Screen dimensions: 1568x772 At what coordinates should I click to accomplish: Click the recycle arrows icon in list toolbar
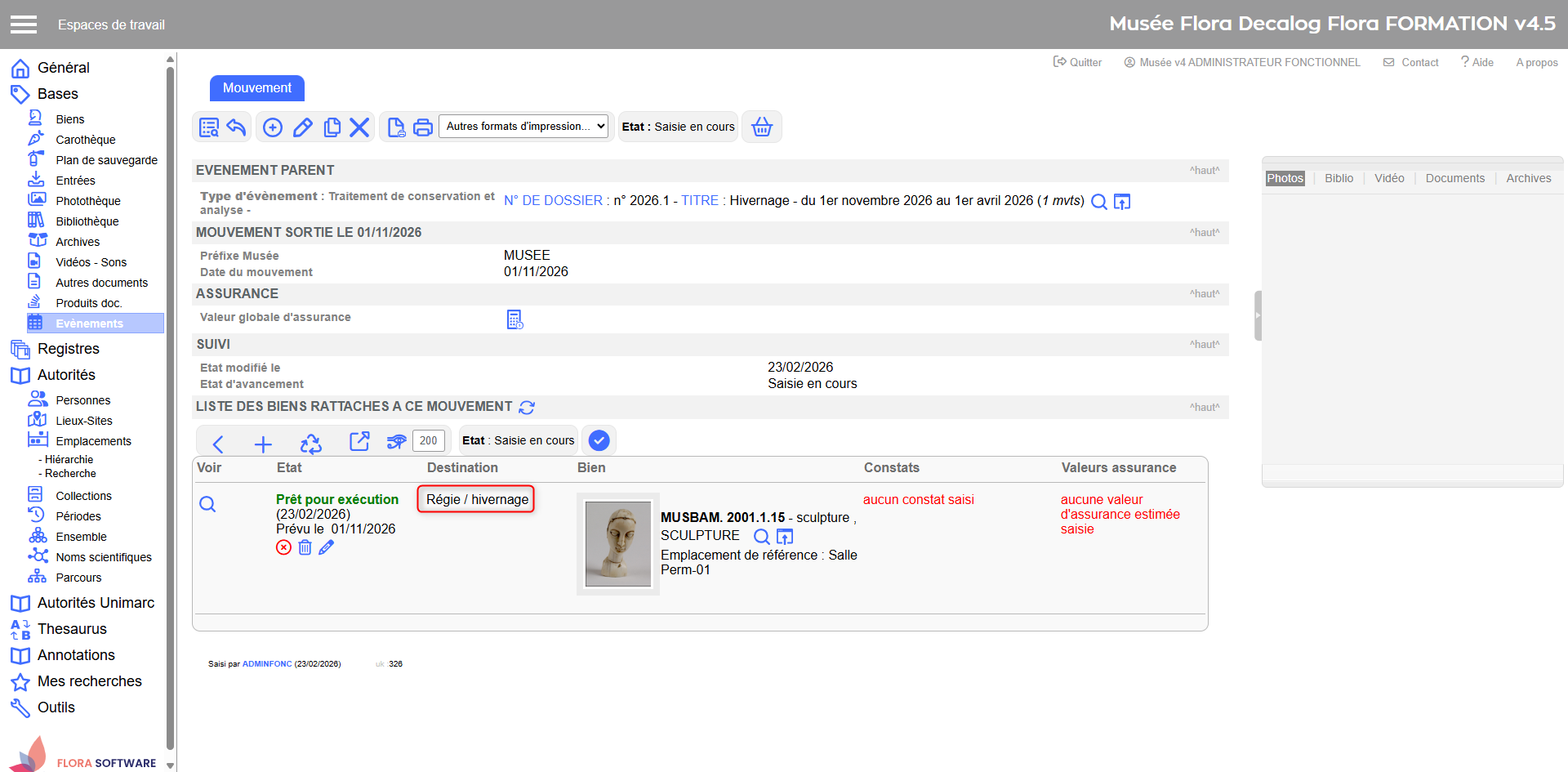coord(311,443)
